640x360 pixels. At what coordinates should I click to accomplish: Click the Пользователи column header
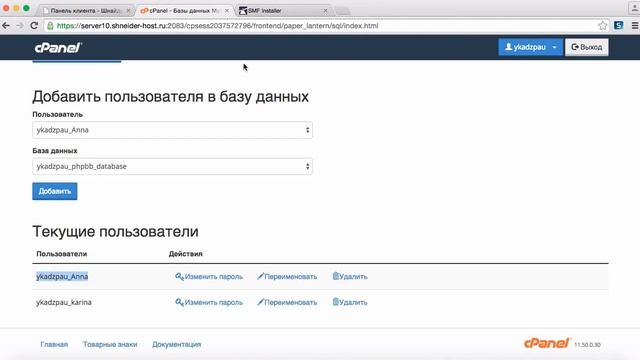coord(62,254)
